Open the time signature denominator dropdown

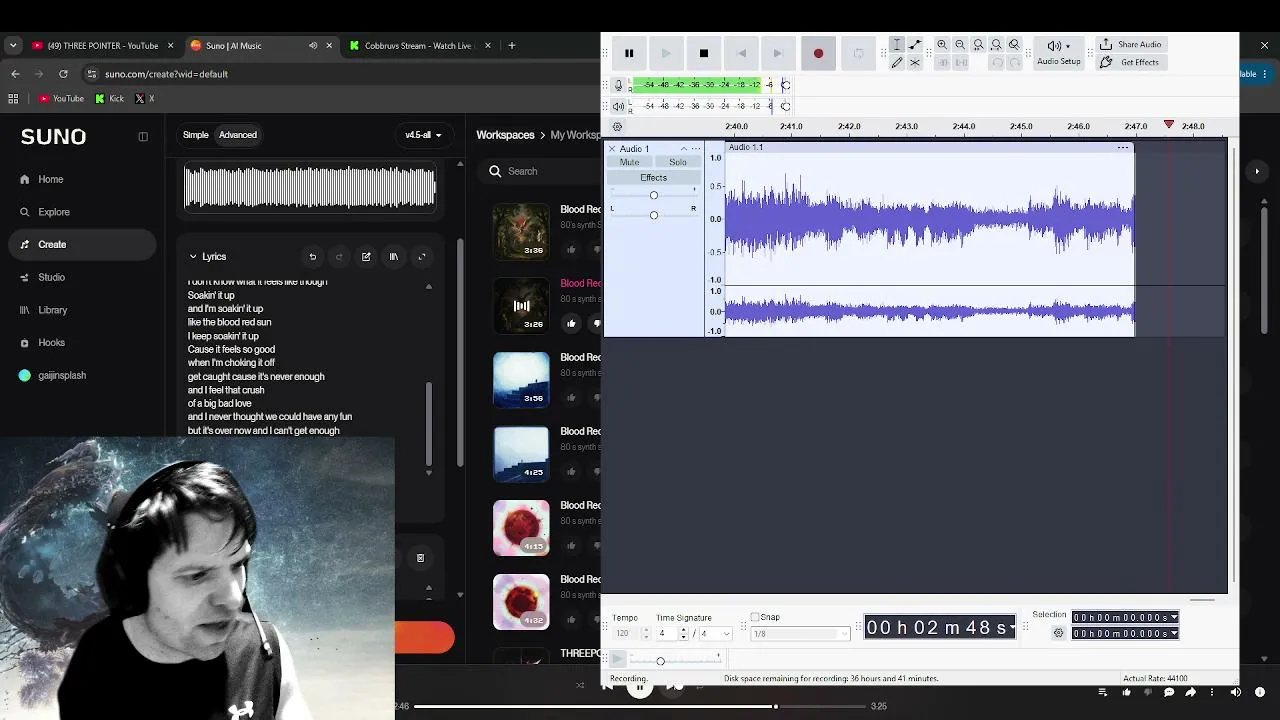(715, 634)
